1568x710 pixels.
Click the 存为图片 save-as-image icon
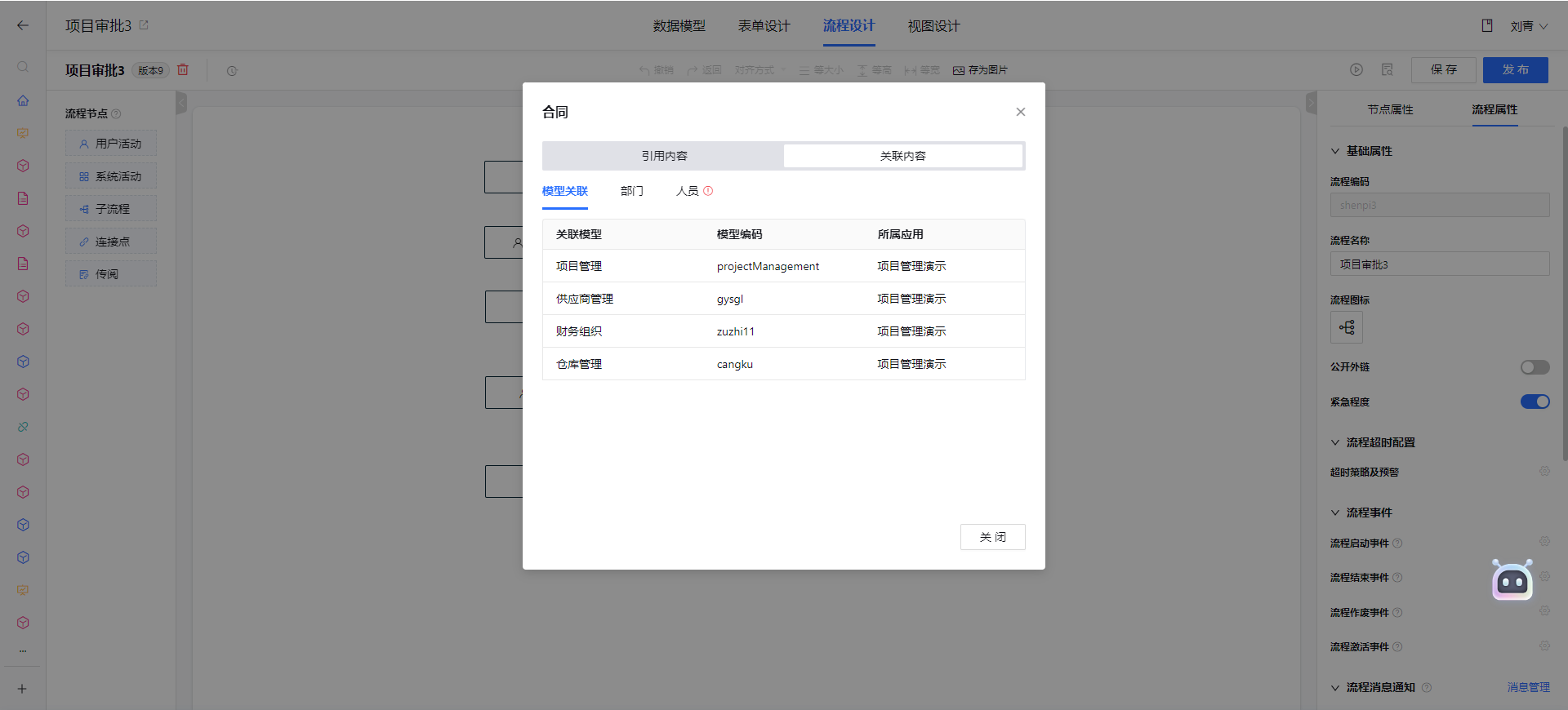[959, 70]
